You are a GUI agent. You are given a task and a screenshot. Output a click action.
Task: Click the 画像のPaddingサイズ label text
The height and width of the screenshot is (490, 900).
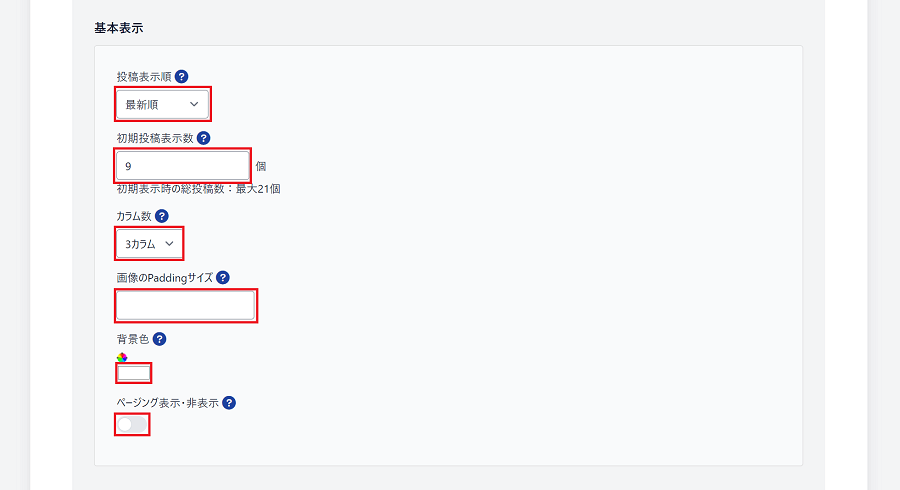coord(165,278)
